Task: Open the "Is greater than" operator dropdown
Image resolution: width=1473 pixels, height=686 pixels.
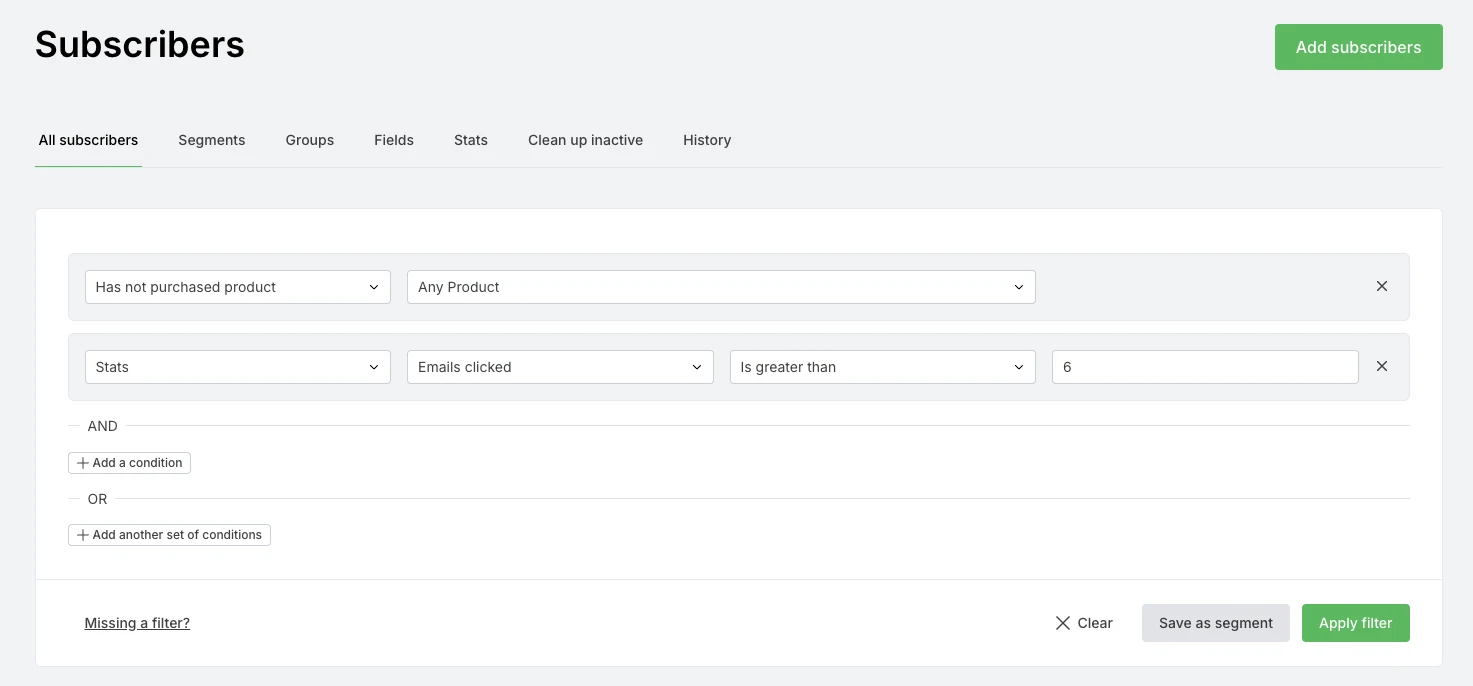Action: pyautogui.click(x=881, y=366)
